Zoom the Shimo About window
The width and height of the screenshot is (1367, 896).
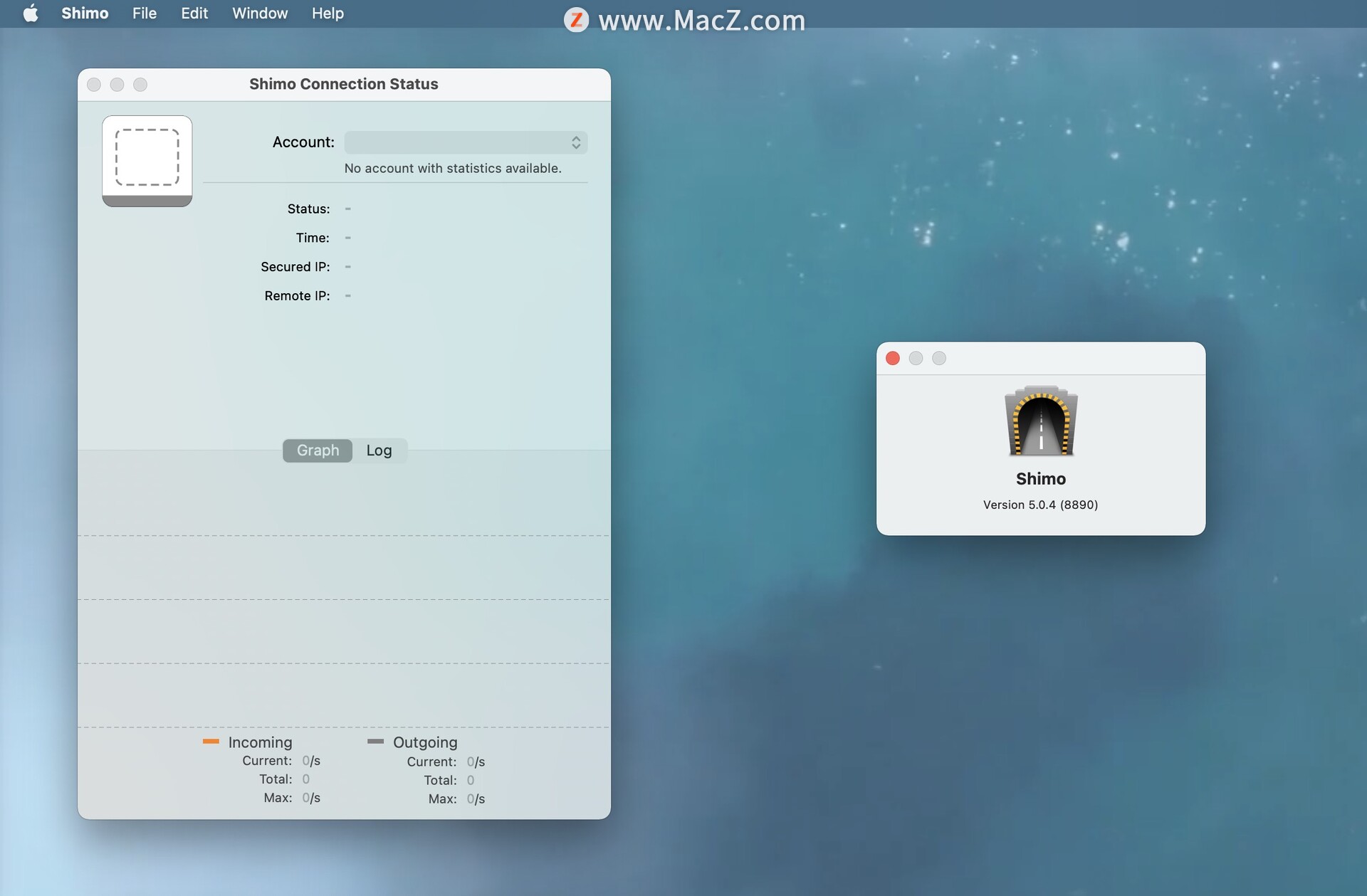939,358
